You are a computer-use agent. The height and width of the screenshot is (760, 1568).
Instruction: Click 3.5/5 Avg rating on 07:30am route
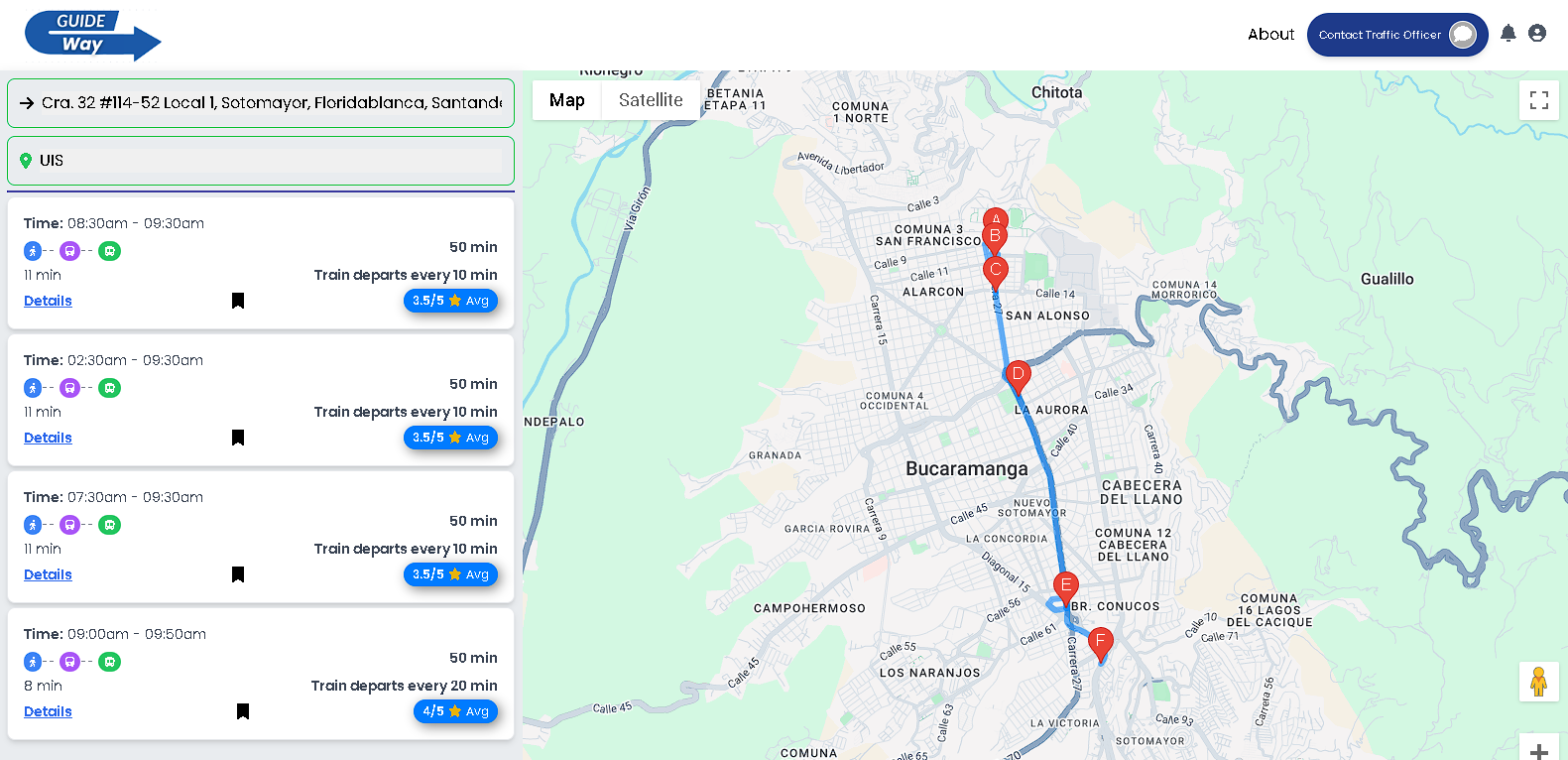tap(450, 574)
